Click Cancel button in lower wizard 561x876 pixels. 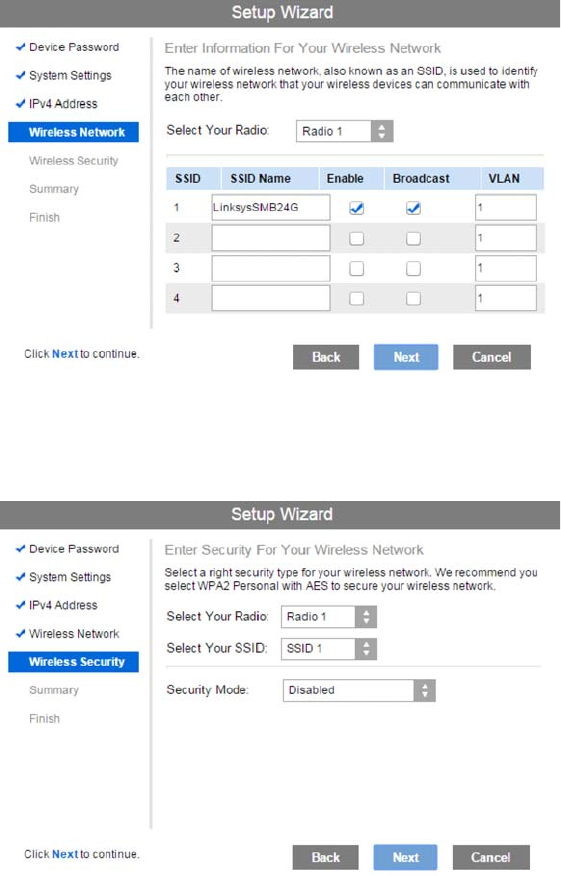(491, 858)
